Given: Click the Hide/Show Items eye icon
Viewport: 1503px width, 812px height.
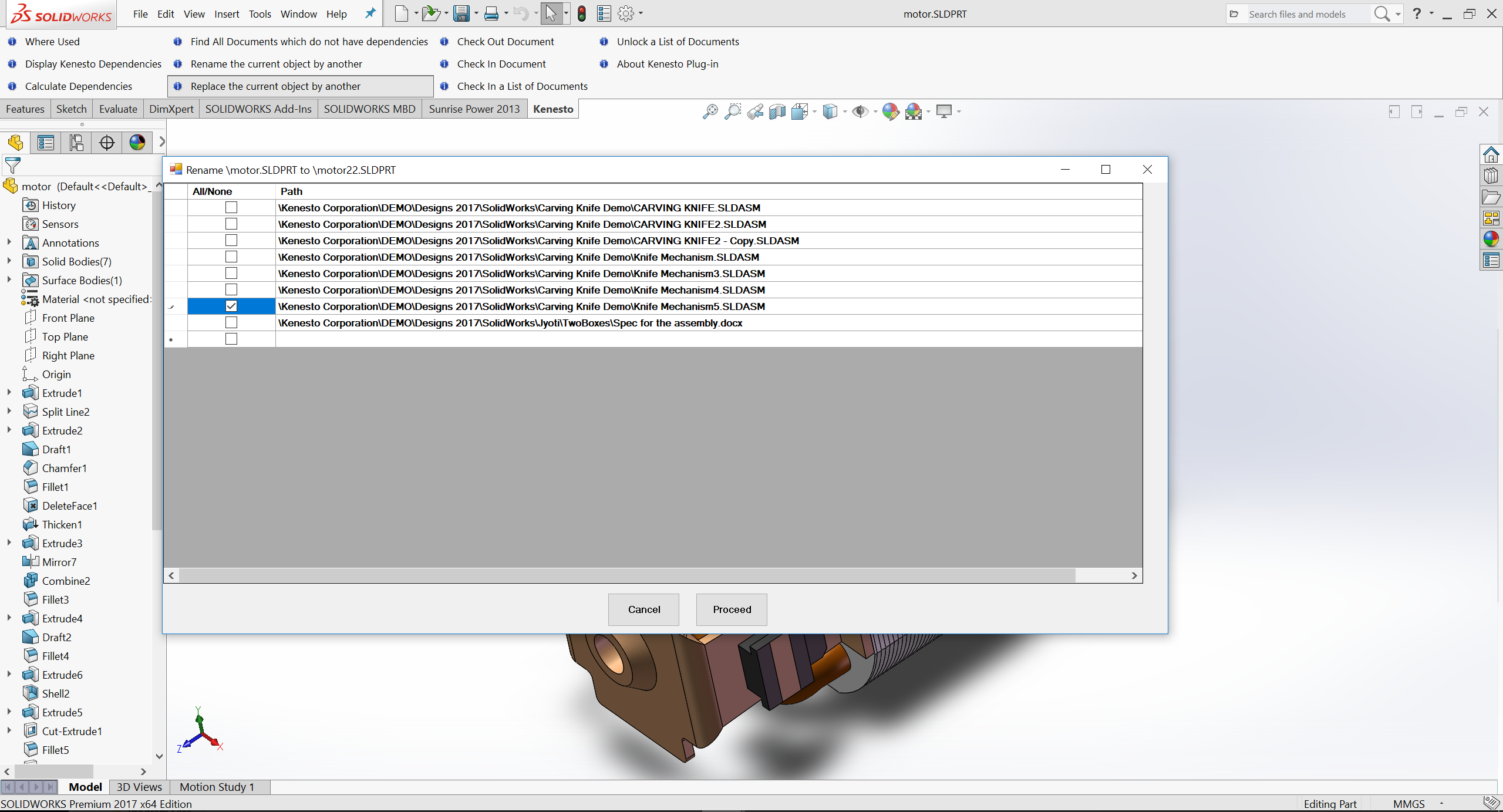Looking at the screenshot, I should [860, 111].
